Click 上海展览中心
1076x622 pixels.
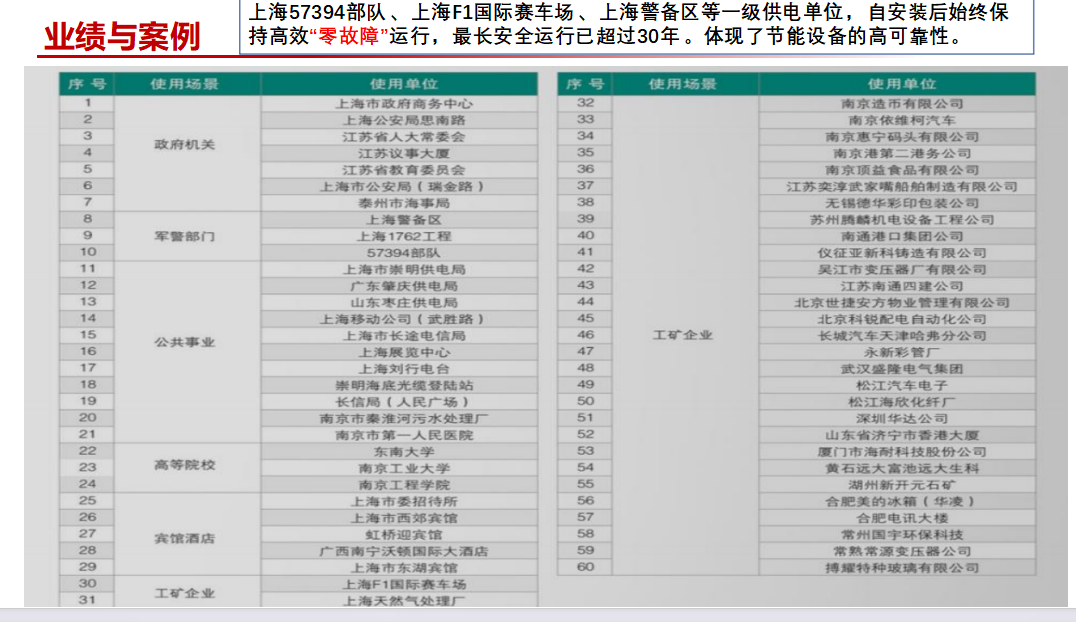(x=404, y=352)
